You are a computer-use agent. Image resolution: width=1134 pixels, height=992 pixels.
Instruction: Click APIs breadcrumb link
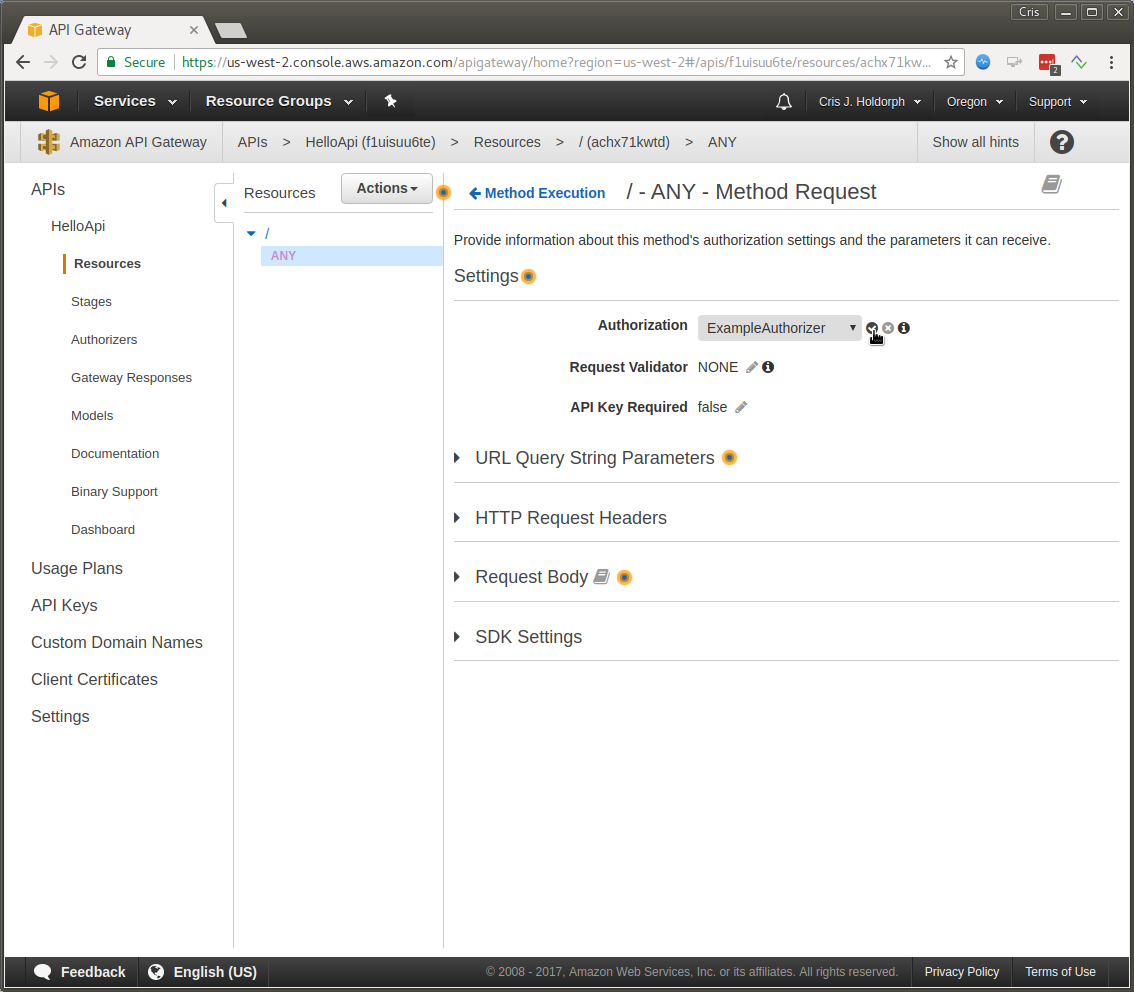click(252, 142)
